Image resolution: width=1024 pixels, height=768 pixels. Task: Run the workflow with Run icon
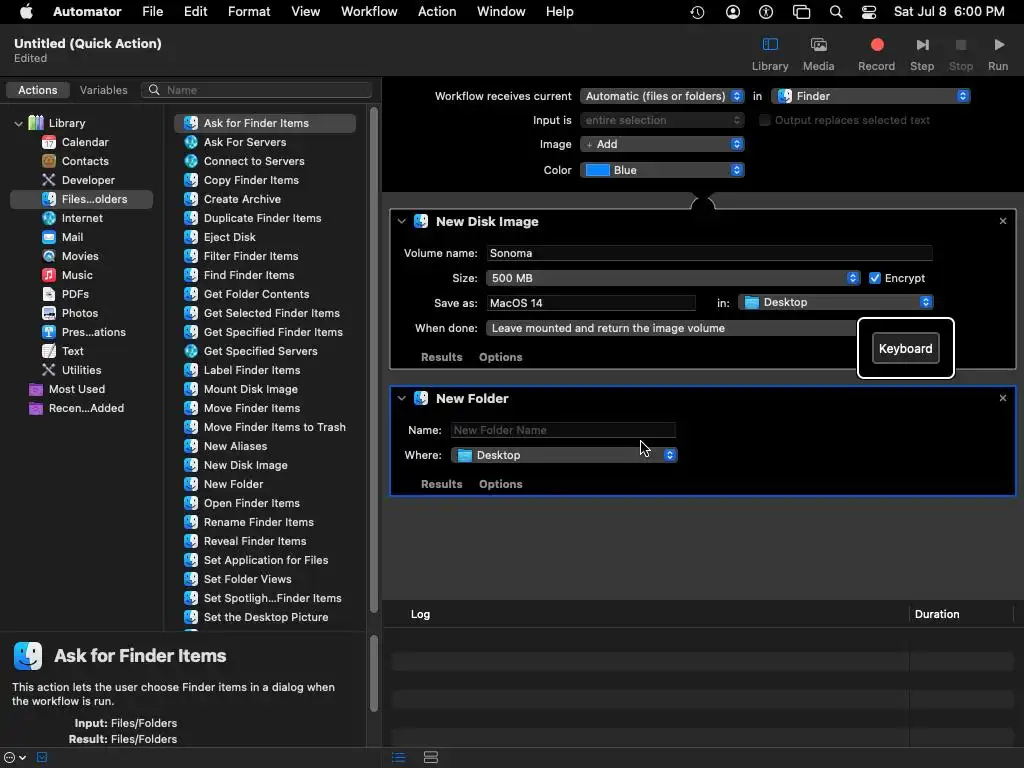click(998, 45)
